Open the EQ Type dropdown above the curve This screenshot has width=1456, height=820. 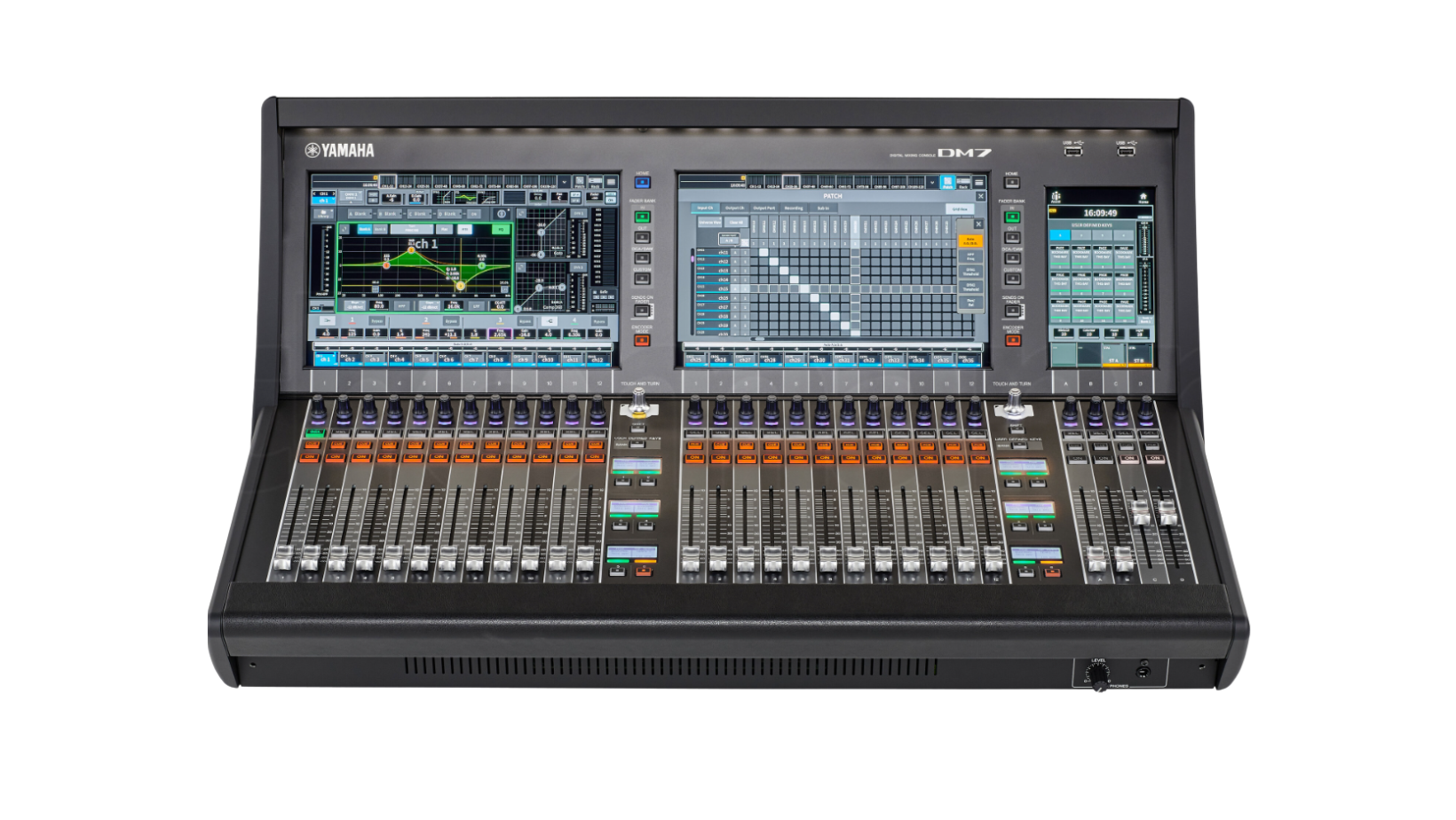[411, 230]
